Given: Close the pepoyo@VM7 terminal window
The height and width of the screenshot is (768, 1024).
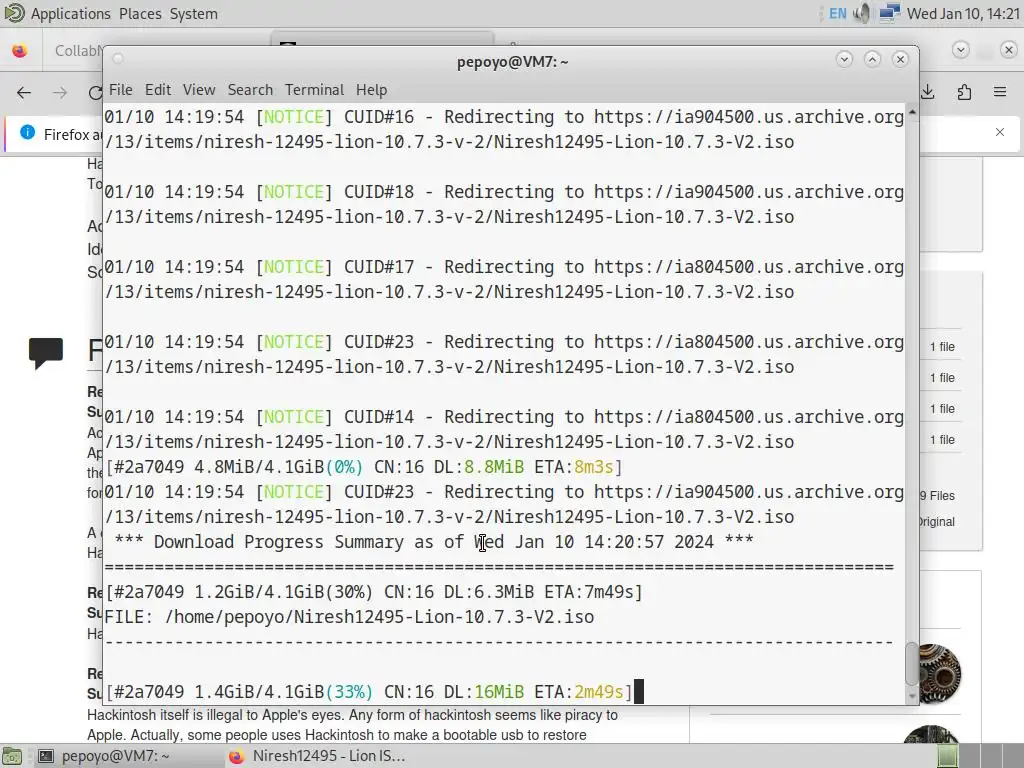Looking at the screenshot, I should (x=901, y=59).
